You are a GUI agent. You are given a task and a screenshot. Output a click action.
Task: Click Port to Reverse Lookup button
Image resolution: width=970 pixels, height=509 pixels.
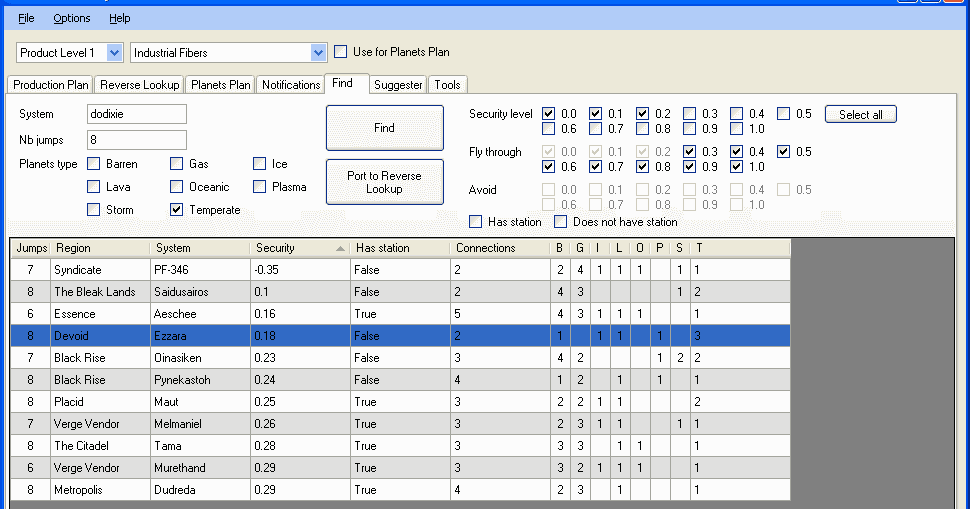point(385,182)
